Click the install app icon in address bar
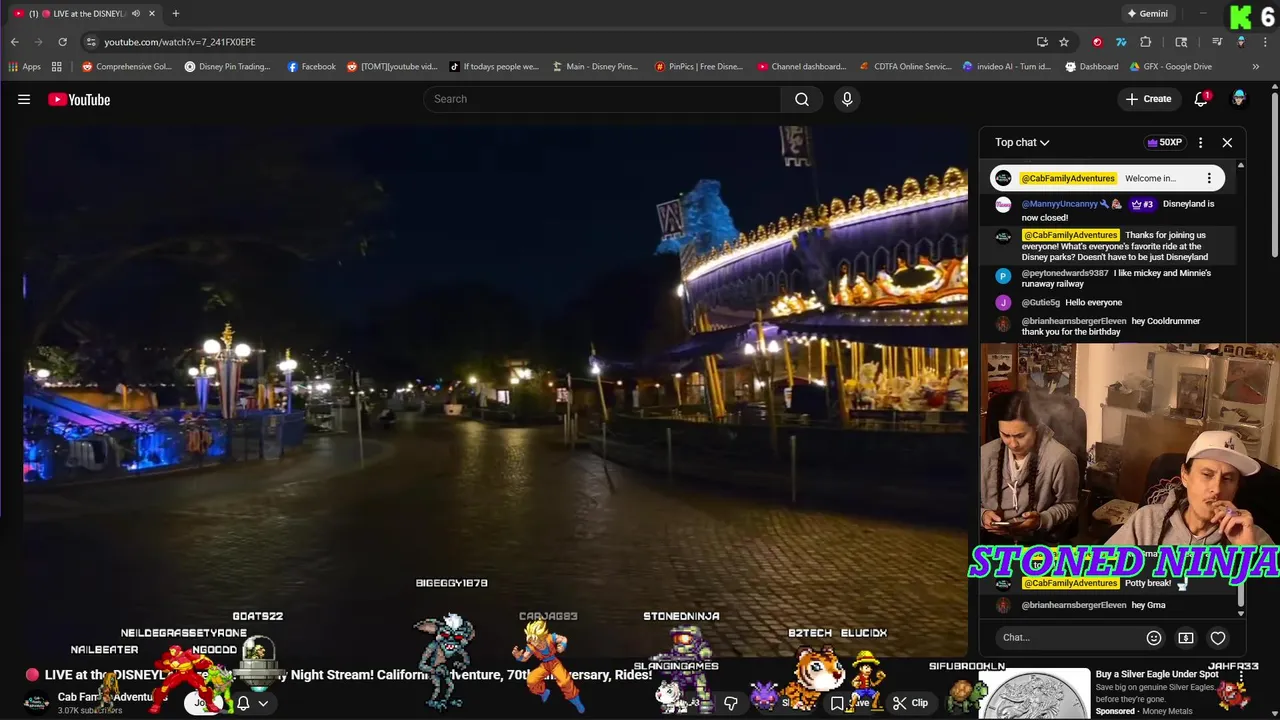Image resolution: width=1280 pixels, height=720 pixels. [1042, 42]
